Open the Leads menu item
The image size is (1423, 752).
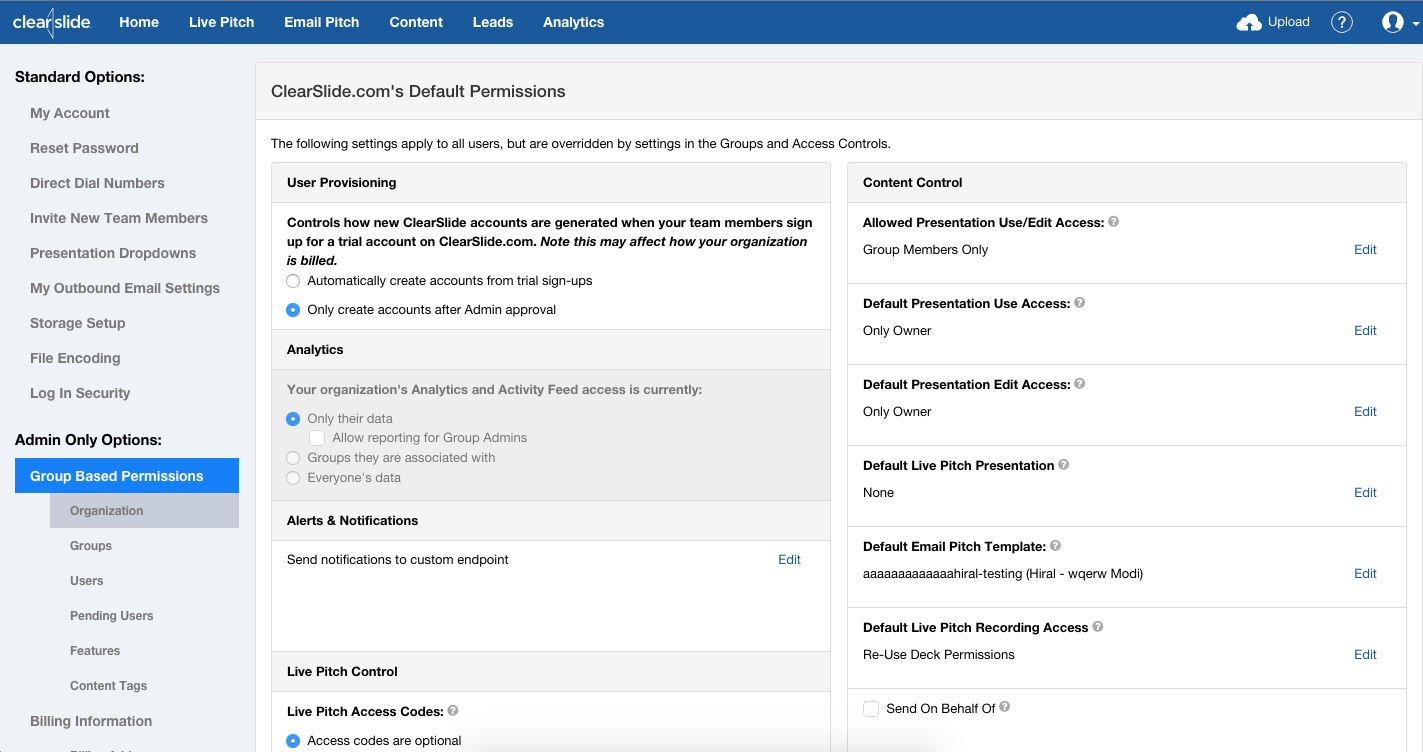[x=493, y=22]
